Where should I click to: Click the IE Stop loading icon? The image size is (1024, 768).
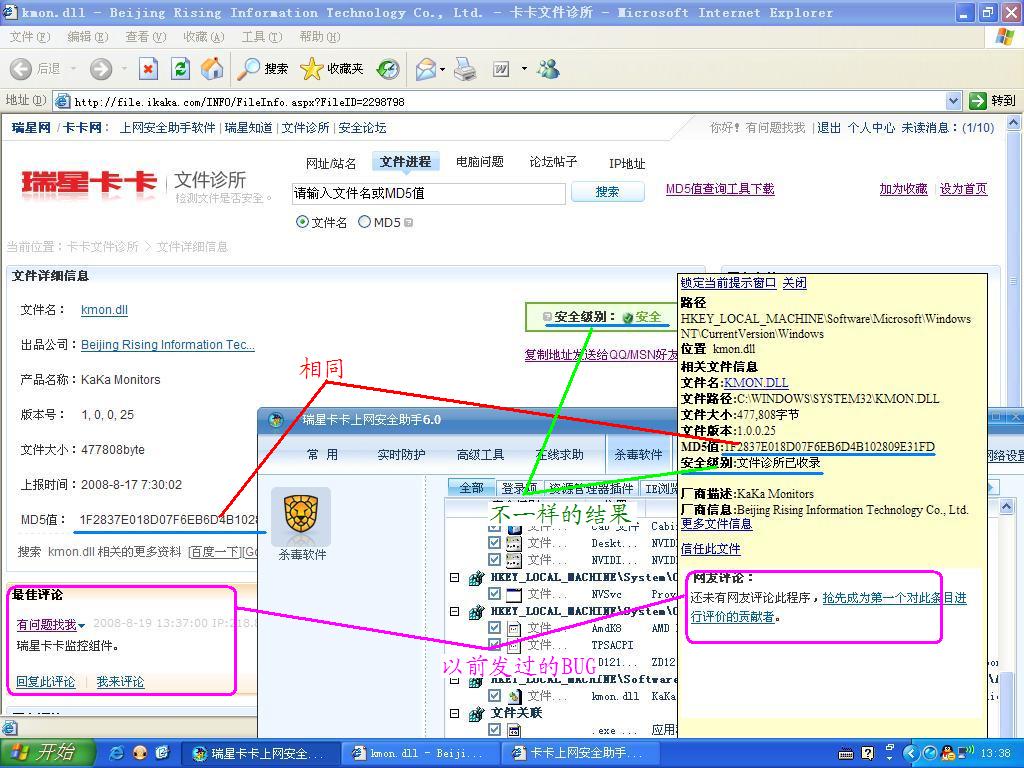click(x=148, y=69)
